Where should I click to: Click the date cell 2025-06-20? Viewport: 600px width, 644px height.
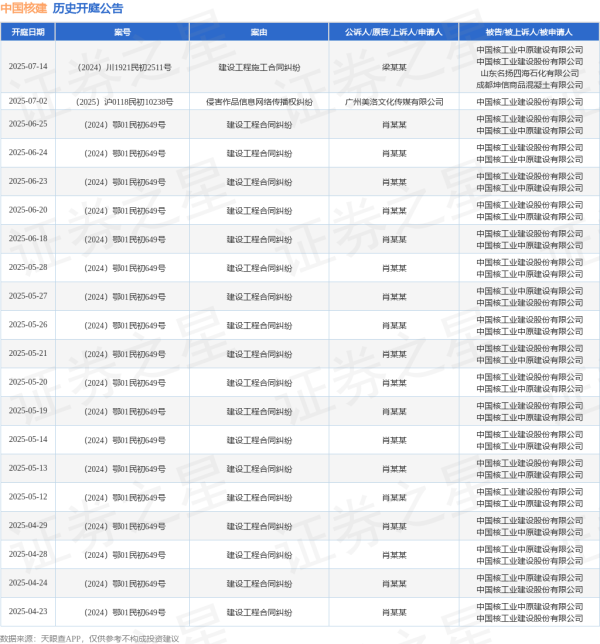point(28,210)
